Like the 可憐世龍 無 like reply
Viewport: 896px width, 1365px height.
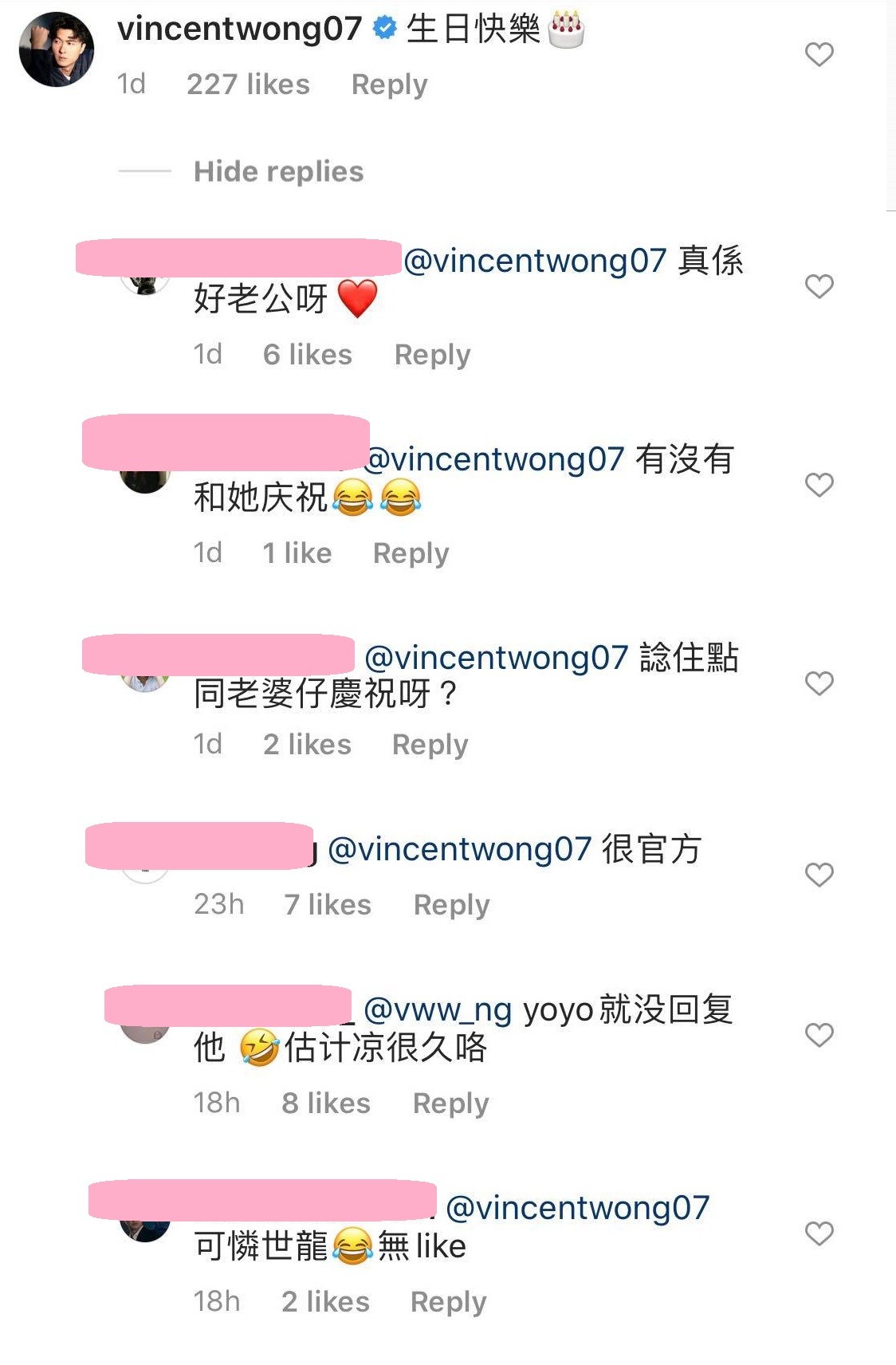(819, 1233)
